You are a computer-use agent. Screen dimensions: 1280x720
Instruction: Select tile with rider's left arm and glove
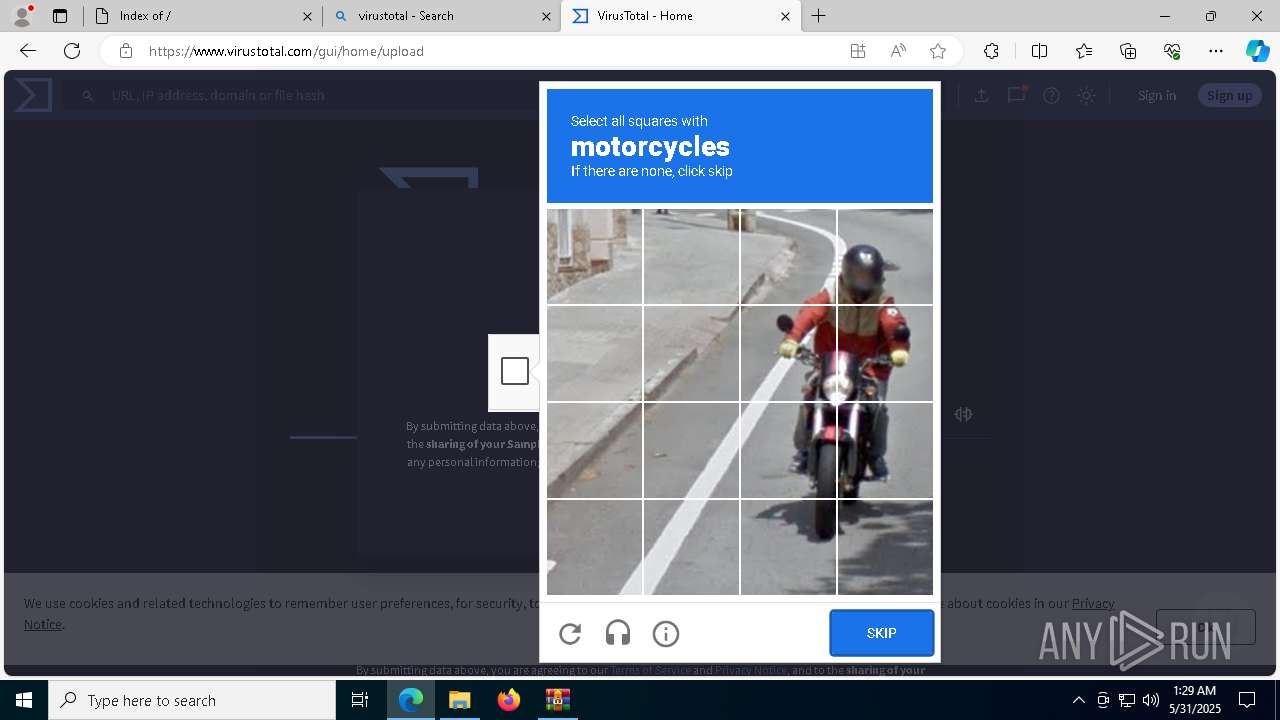[885, 353]
